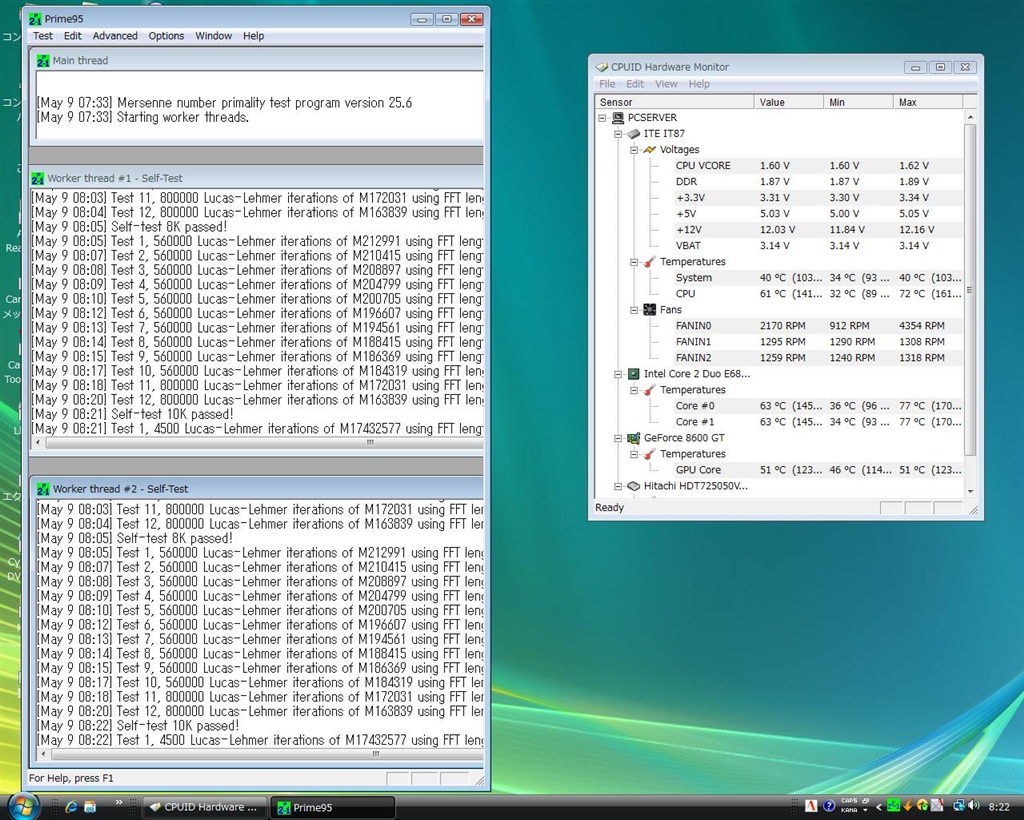
Task: Show hidden tray icons with left chevron
Action: point(879,808)
